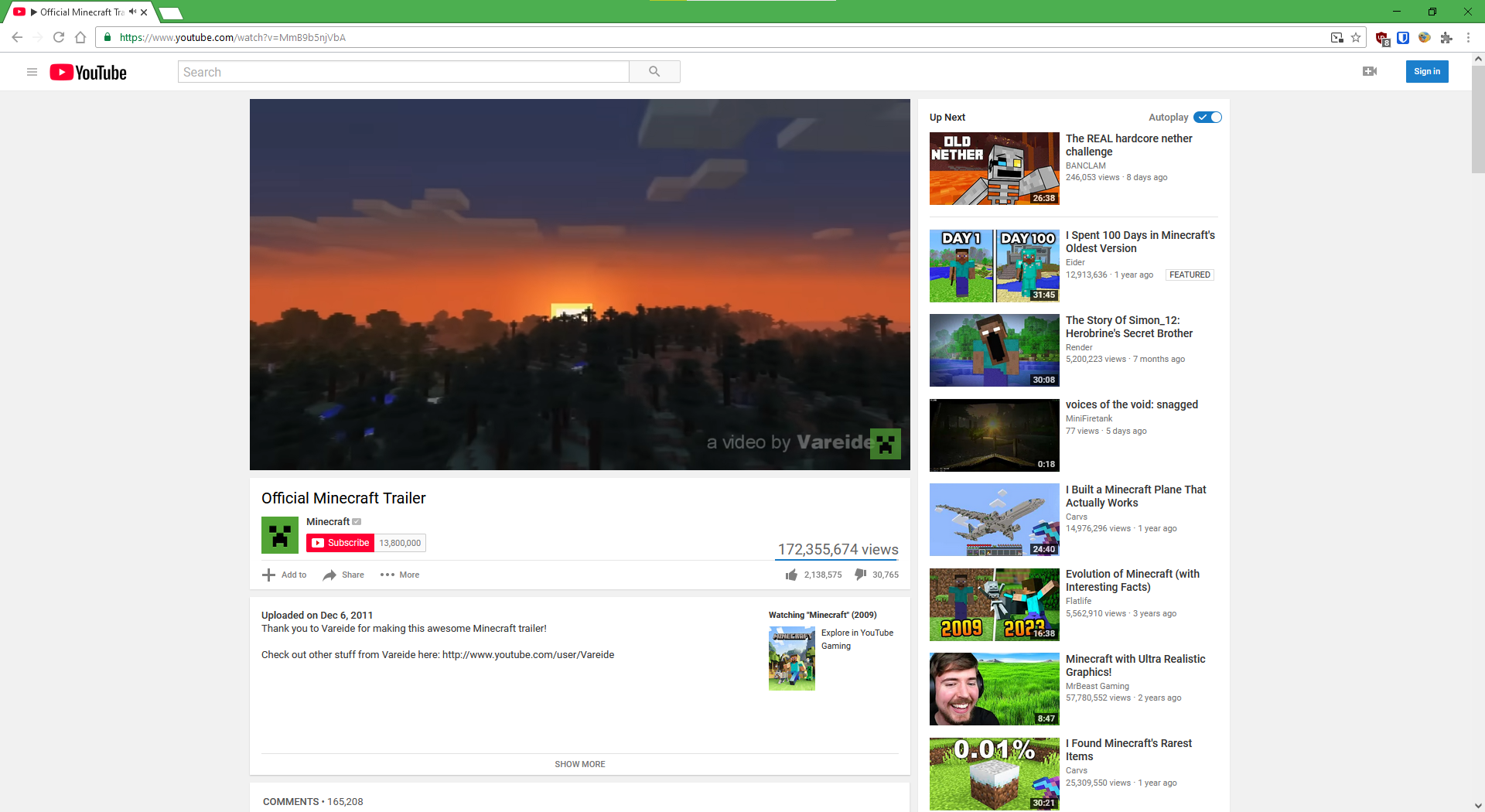Open the Minecraft channel name link

(x=328, y=522)
